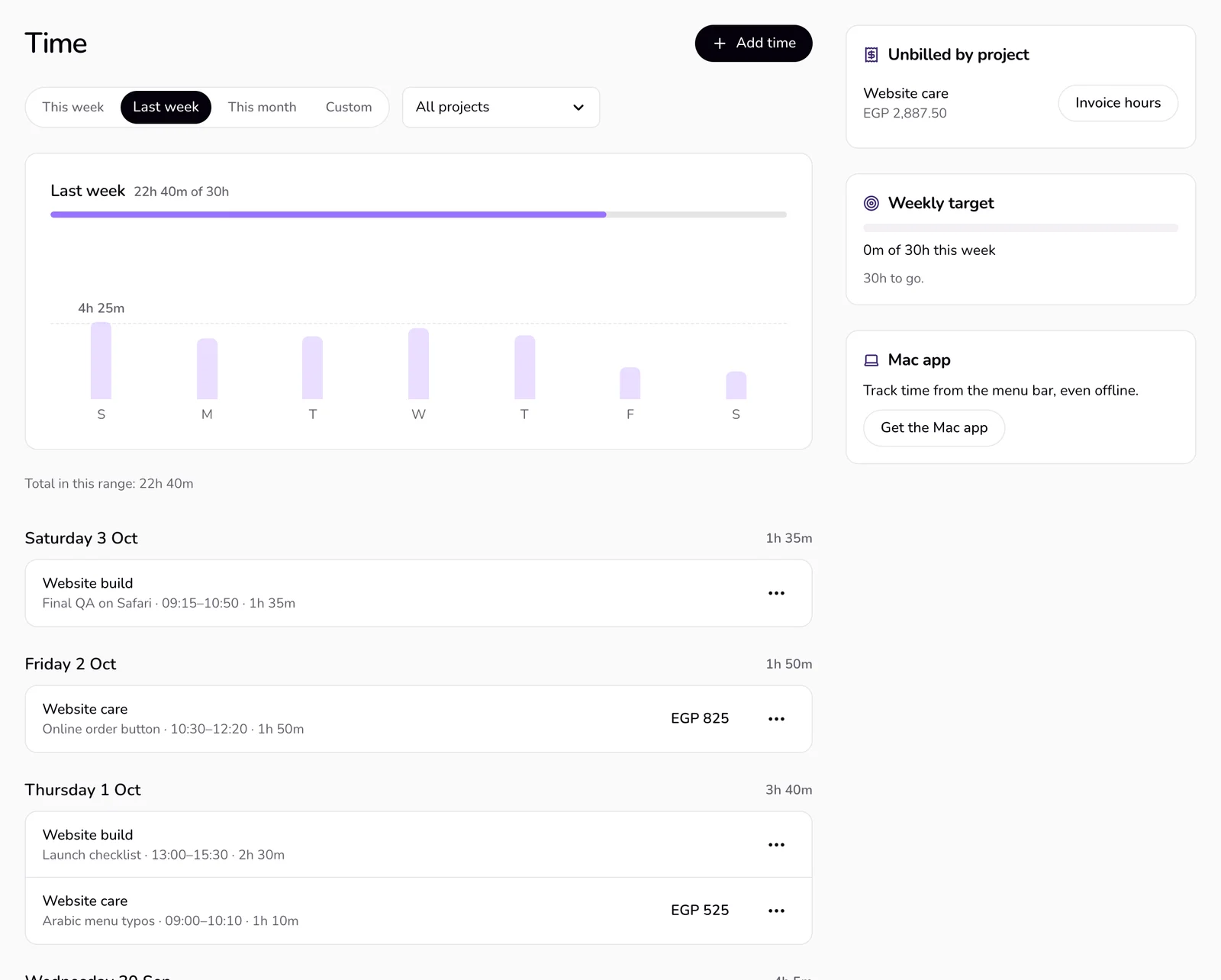Switch to This week tab

pos(73,107)
